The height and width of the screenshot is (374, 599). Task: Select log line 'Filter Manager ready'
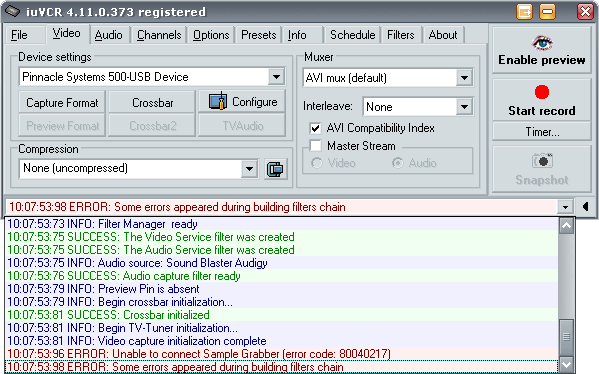coord(282,224)
